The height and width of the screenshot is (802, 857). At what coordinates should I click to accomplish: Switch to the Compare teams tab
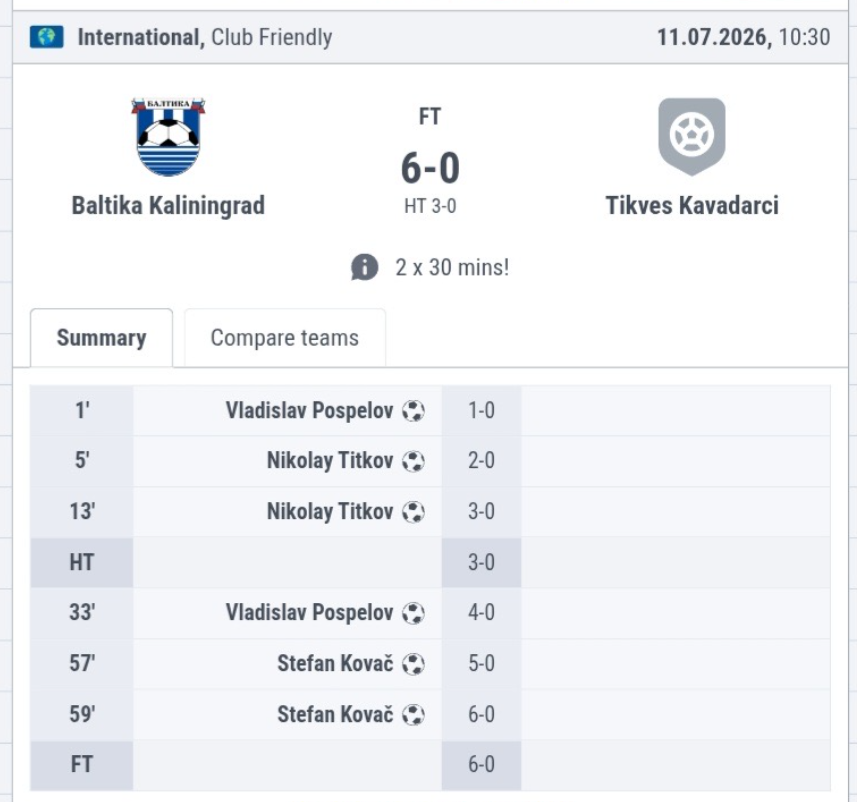(285, 338)
